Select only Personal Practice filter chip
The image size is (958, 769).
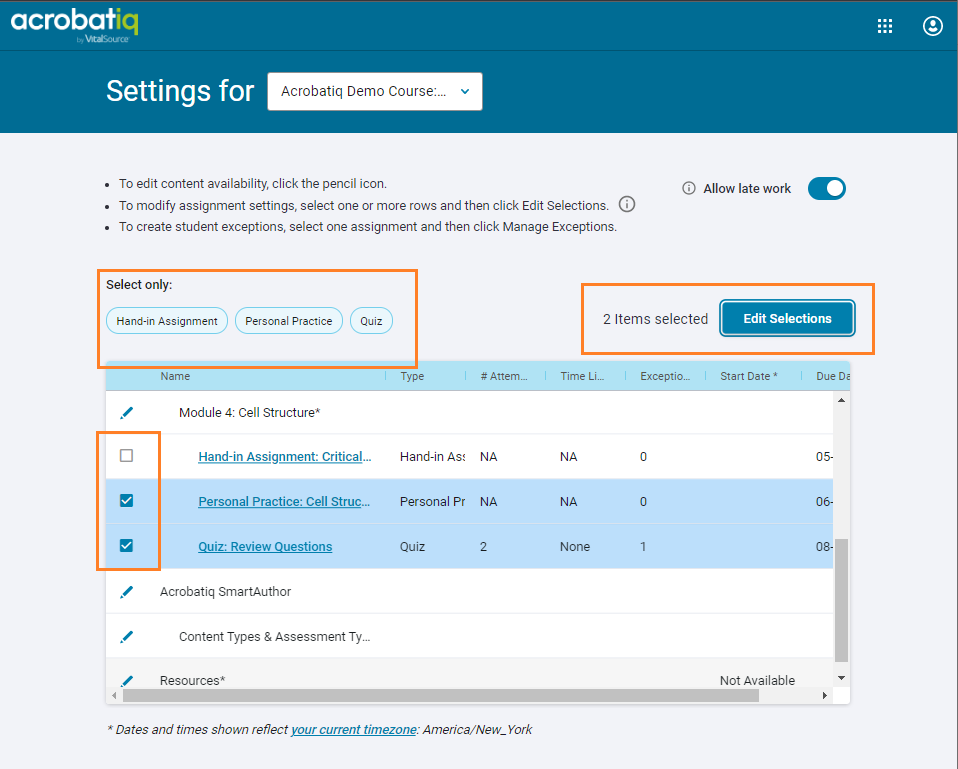[x=288, y=321]
